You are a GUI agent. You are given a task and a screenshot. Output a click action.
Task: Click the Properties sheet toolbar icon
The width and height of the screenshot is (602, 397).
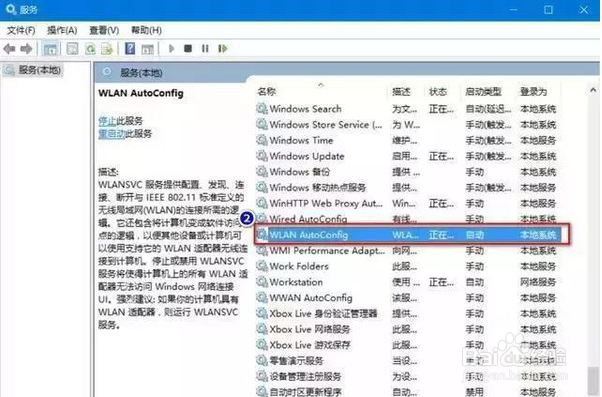(x=72, y=49)
